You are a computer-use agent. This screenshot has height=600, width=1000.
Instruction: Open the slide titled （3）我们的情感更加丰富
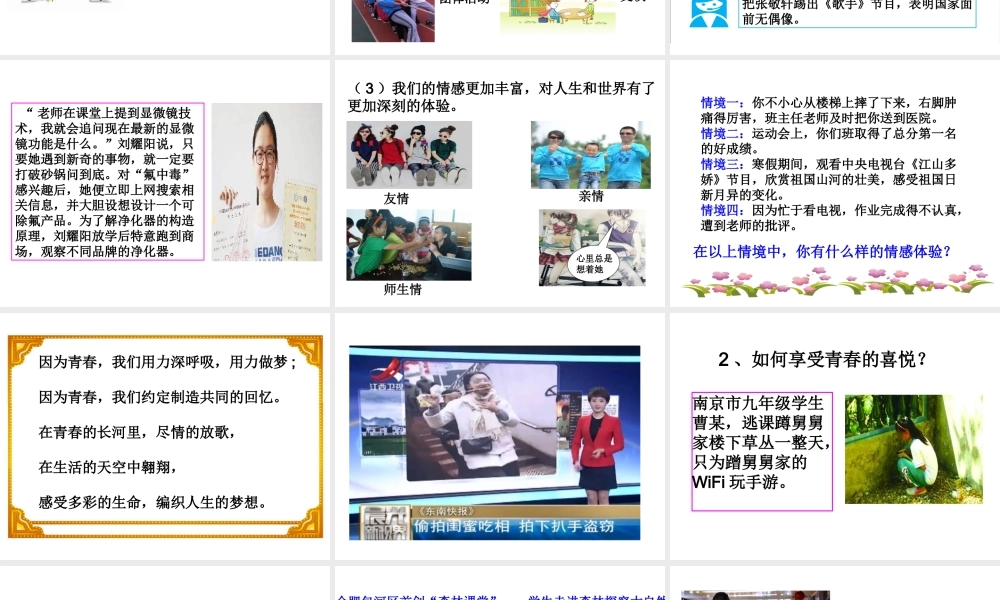499,183
